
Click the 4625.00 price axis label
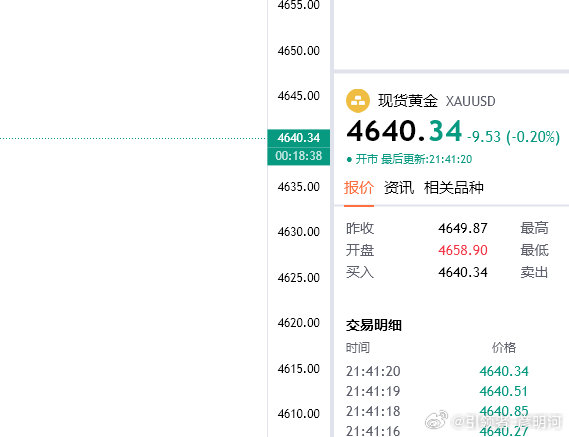tap(299, 278)
